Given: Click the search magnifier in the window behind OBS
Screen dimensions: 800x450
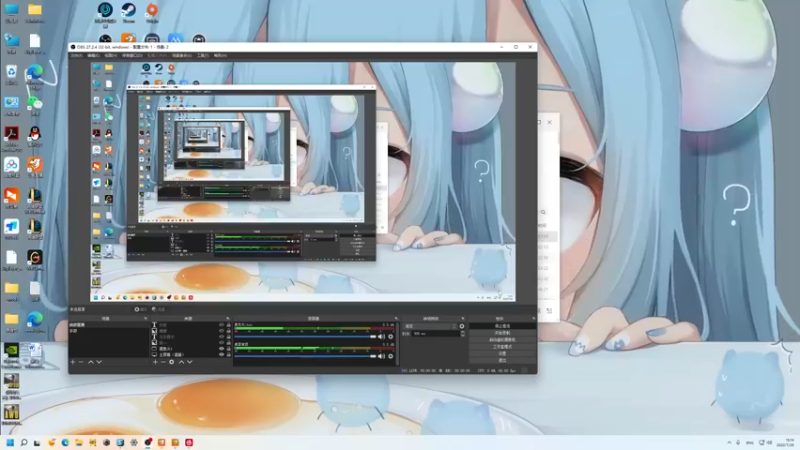Looking at the screenshot, I should tap(543, 212).
